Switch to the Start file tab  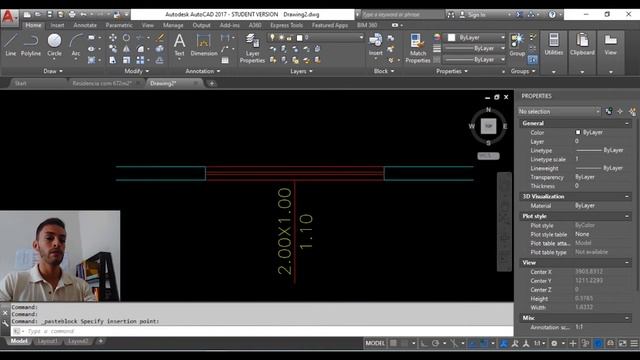20,83
